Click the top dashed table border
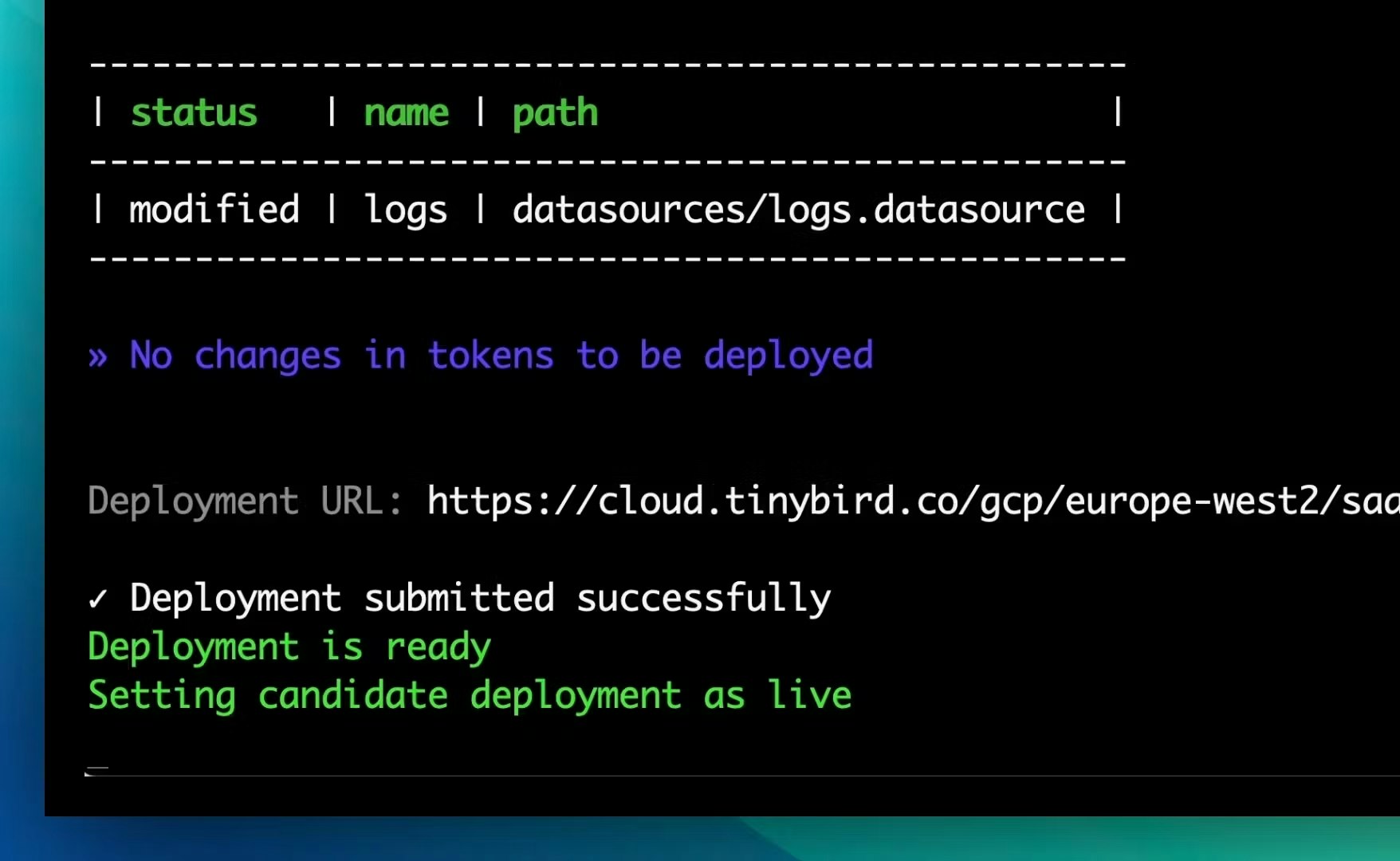This screenshot has width=1400, height=861. point(608,63)
